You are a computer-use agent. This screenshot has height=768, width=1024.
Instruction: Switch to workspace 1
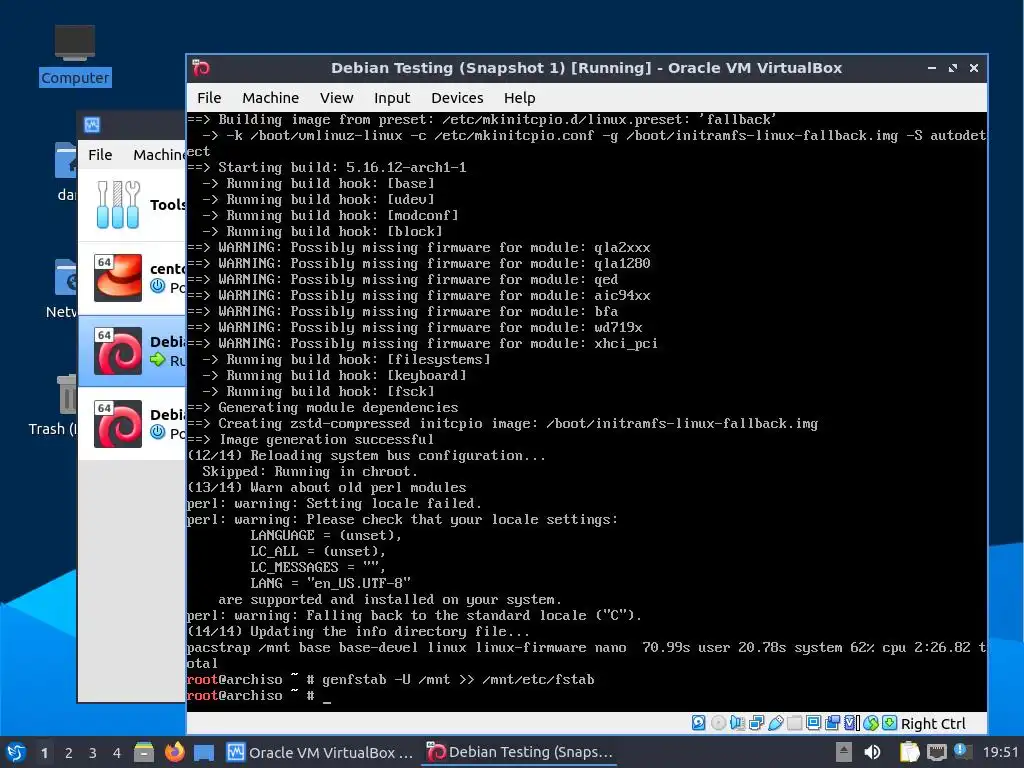click(x=44, y=752)
